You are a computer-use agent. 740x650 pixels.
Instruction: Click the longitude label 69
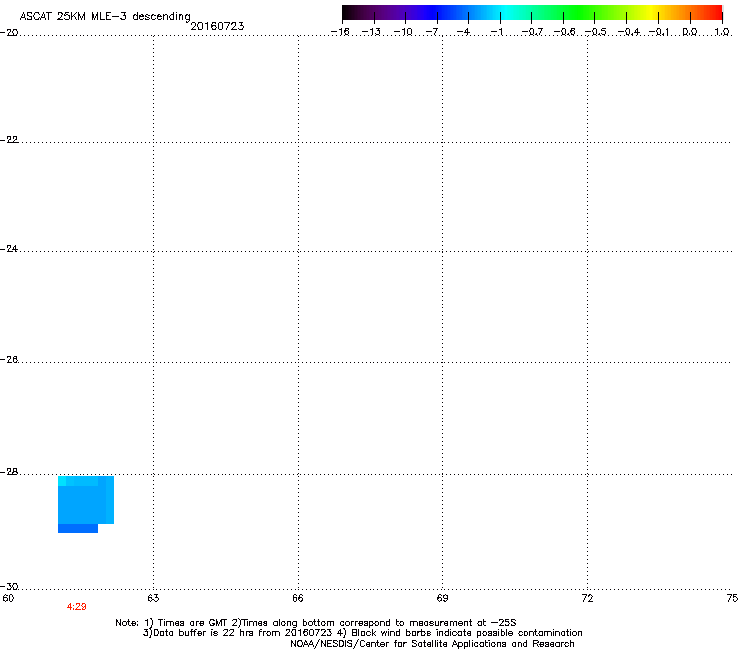[442, 599]
